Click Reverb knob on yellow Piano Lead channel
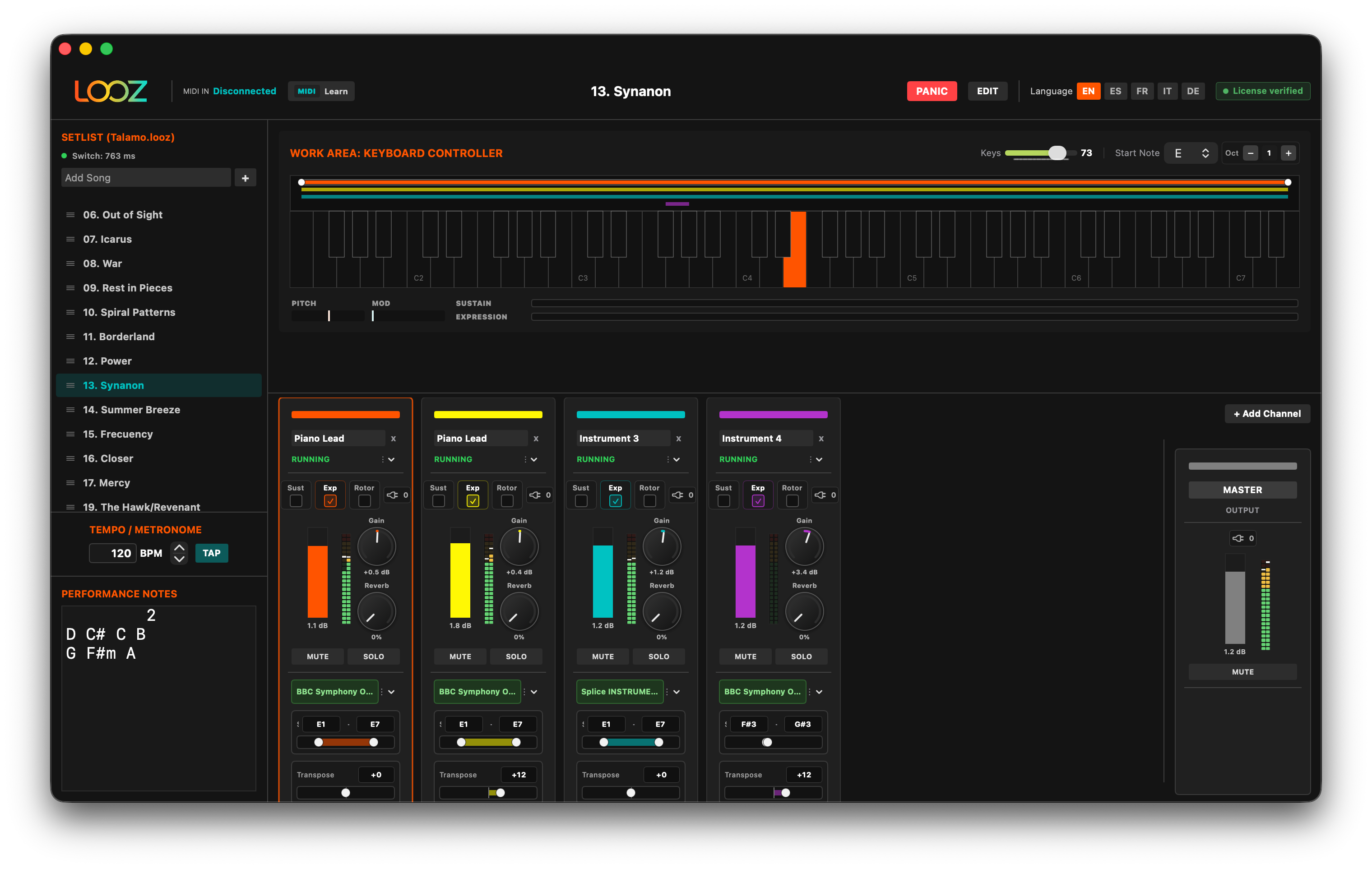This screenshot has width=1372, height=869. click(519, 612)
